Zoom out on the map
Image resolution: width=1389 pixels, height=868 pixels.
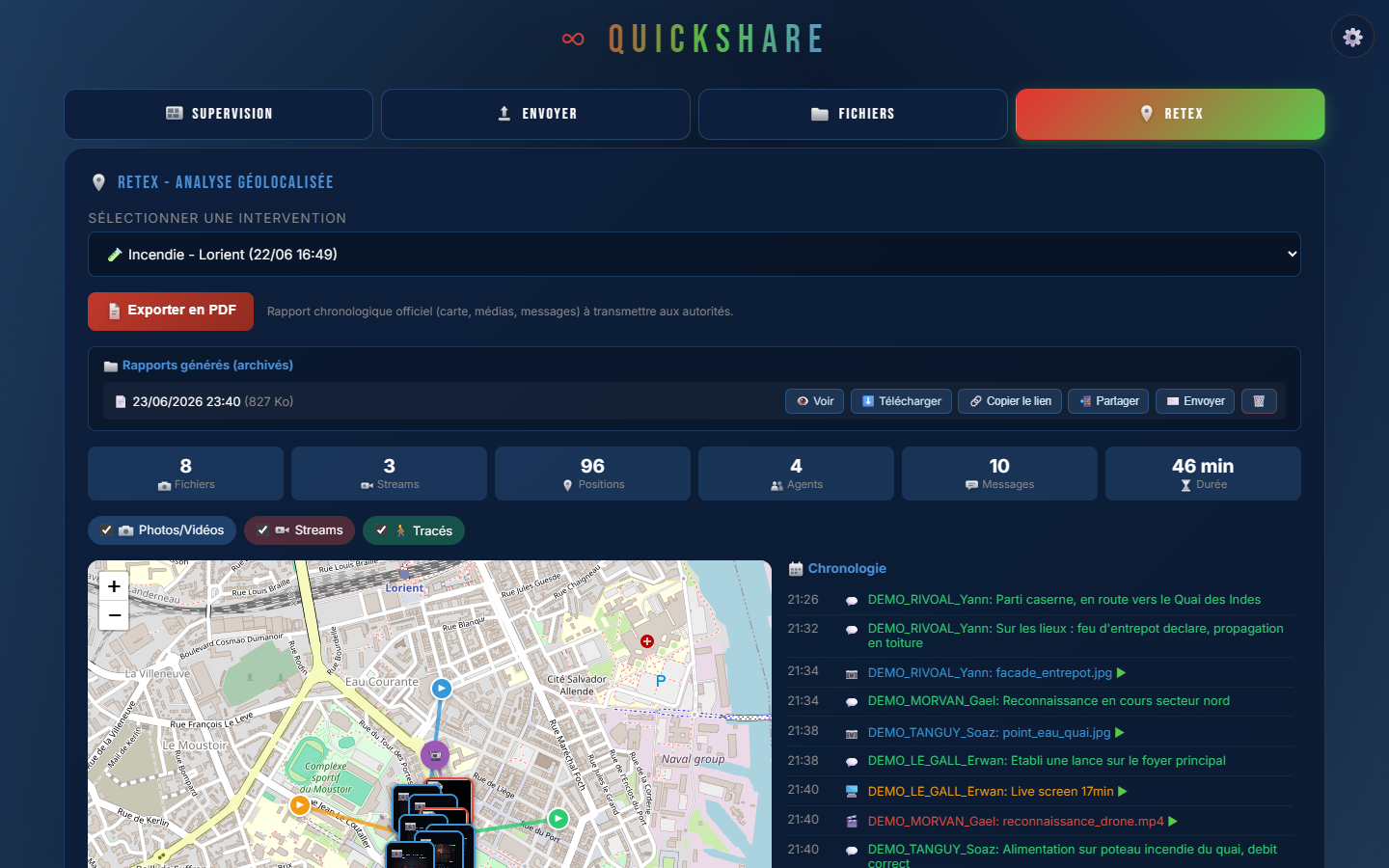point(114,615)
